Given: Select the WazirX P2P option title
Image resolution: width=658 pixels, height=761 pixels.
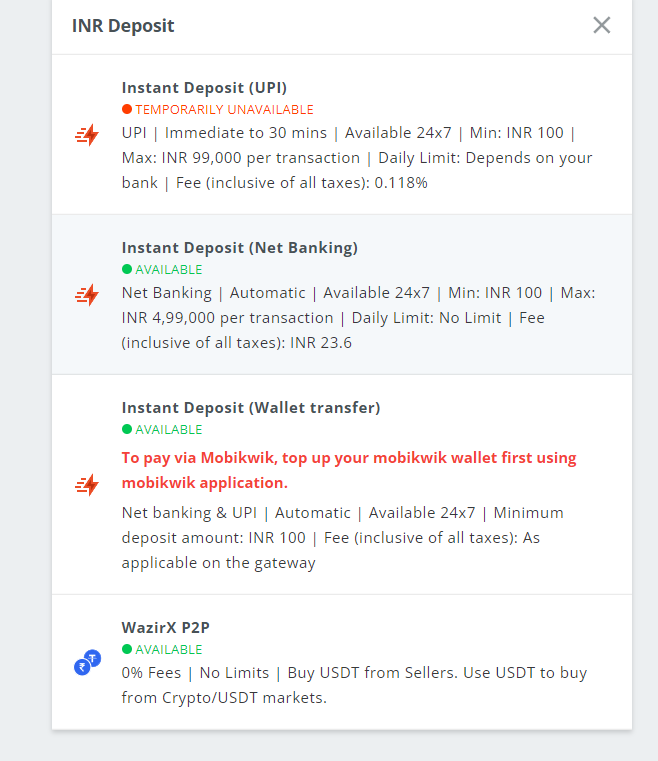Looking at the screenshot, I should pyautogui.click(x=165, y=628).
